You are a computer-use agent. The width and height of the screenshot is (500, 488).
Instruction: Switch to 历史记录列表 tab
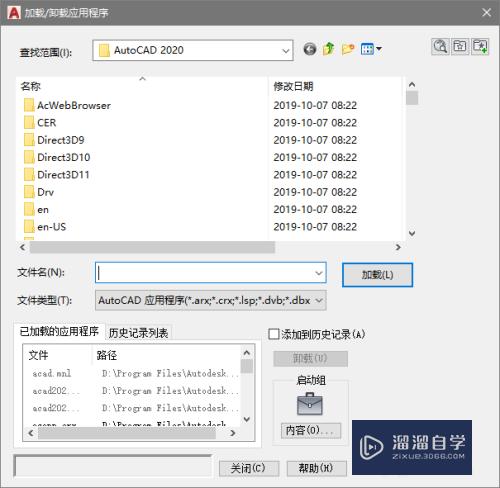138,333
